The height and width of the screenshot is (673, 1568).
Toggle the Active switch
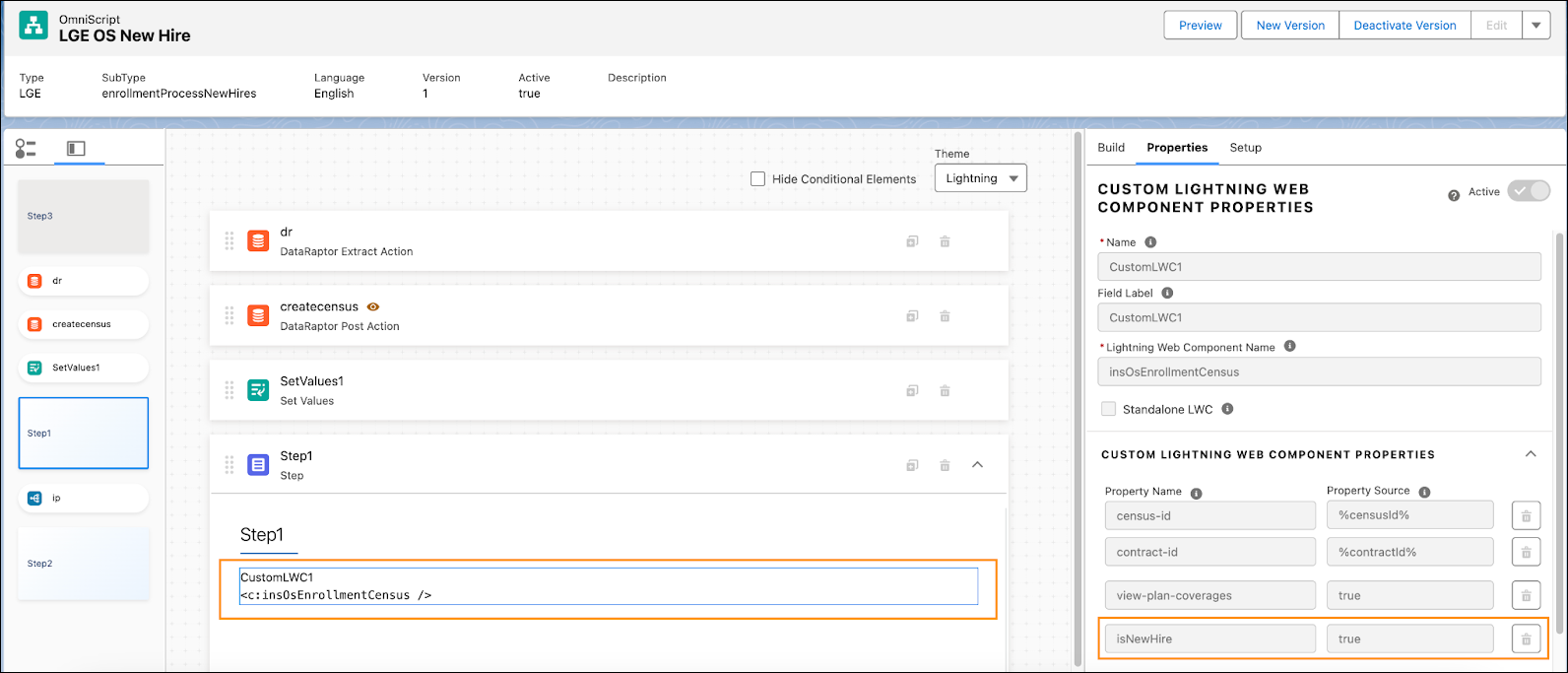1529,191
